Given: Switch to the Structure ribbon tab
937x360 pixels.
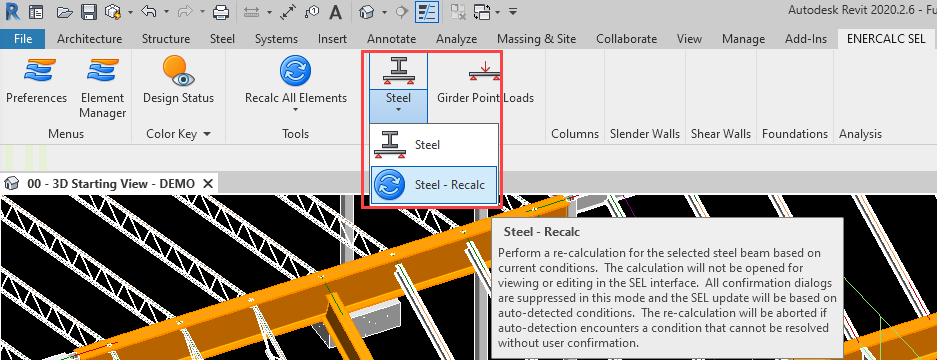Looking at the screenshot, I should [166, 39].
